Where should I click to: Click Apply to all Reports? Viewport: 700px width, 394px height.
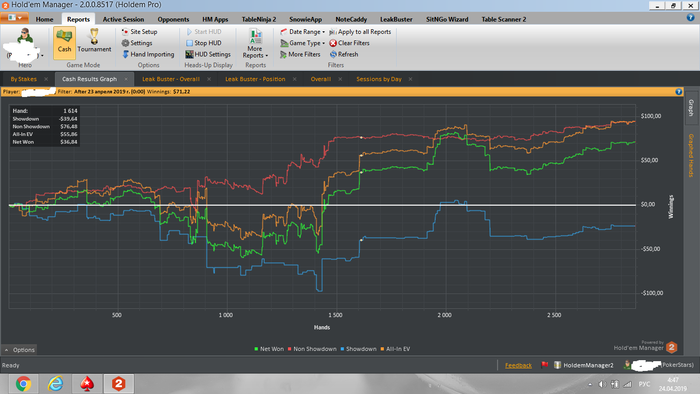coord(360,32)
